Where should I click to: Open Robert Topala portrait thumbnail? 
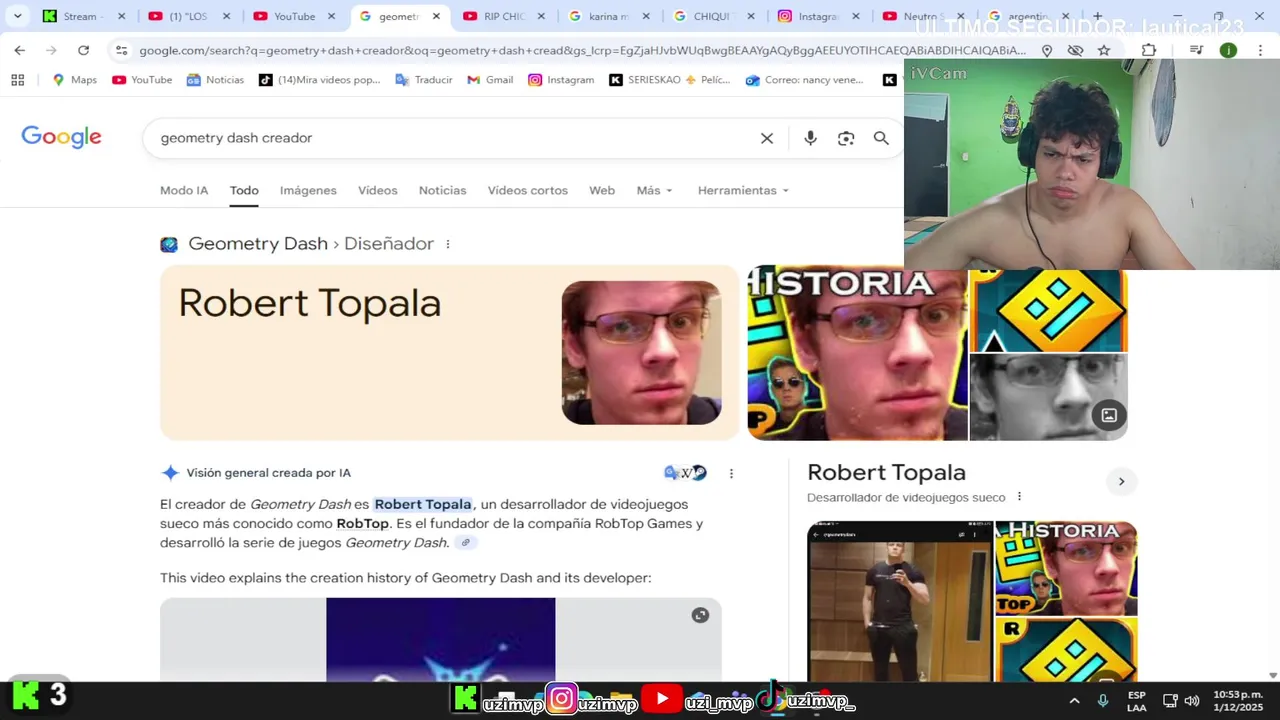click(641, 352)
